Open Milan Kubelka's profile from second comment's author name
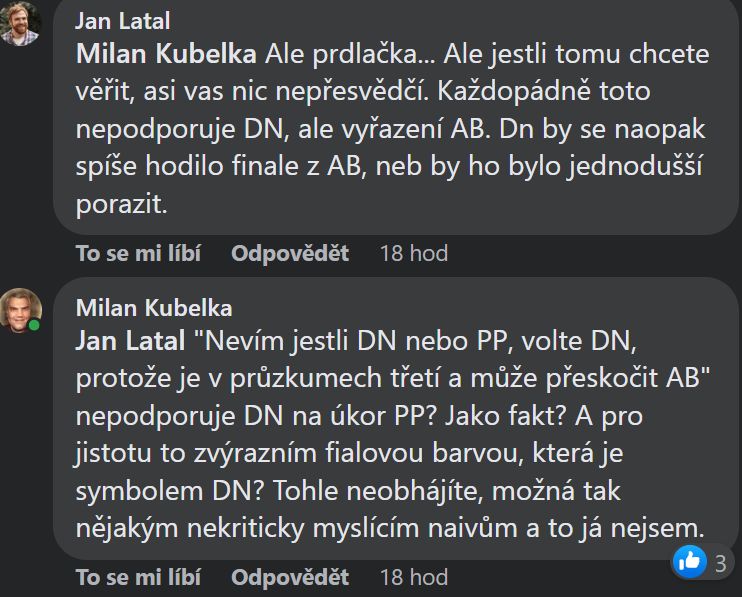Screen dimensions: 742x597 [x=153, y=308]
